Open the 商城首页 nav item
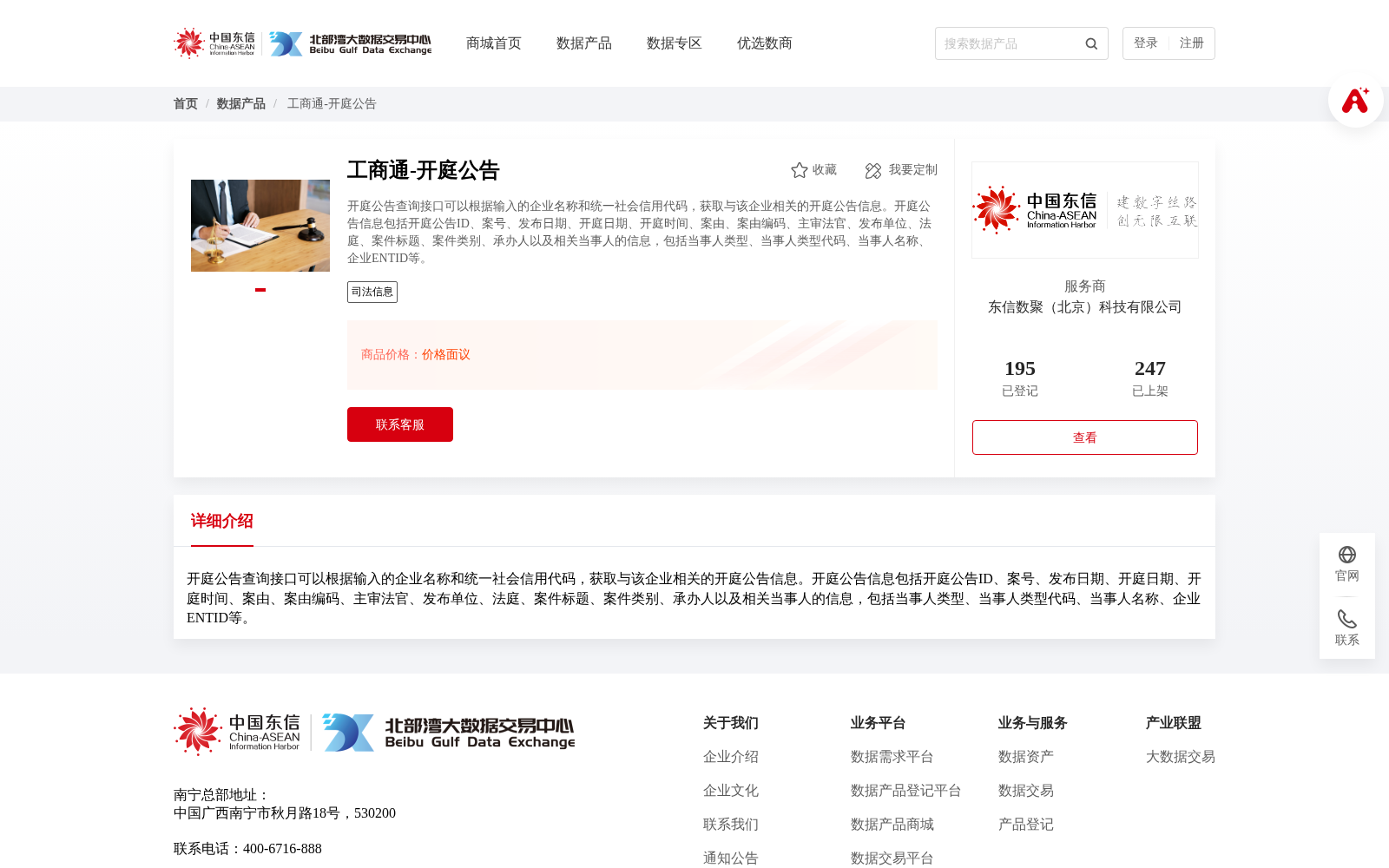The height and width of the screenshot is (868, 1389). click(494, 43)
